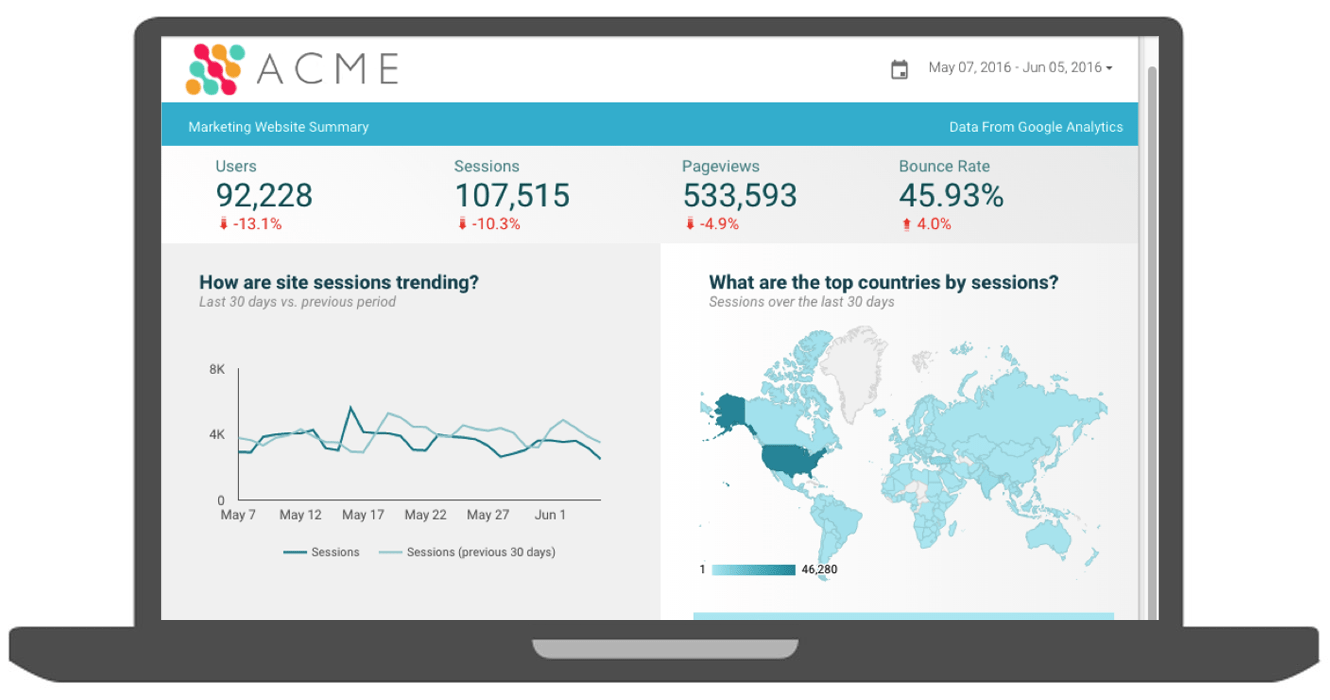
Task: Click the map color scale gradient bar
Action: pos(753,570)
